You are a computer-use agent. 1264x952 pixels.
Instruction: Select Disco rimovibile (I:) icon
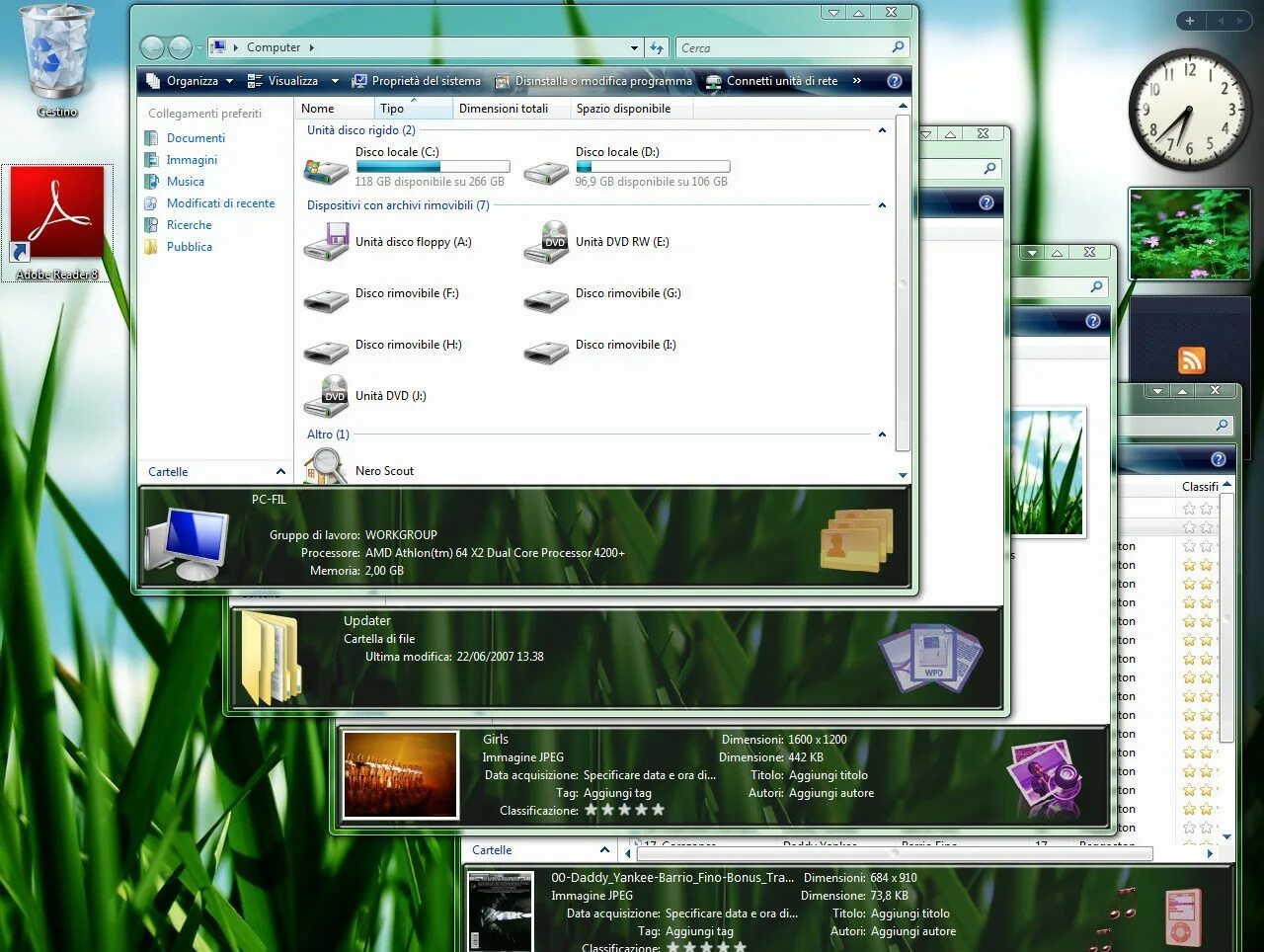[546, 352]
